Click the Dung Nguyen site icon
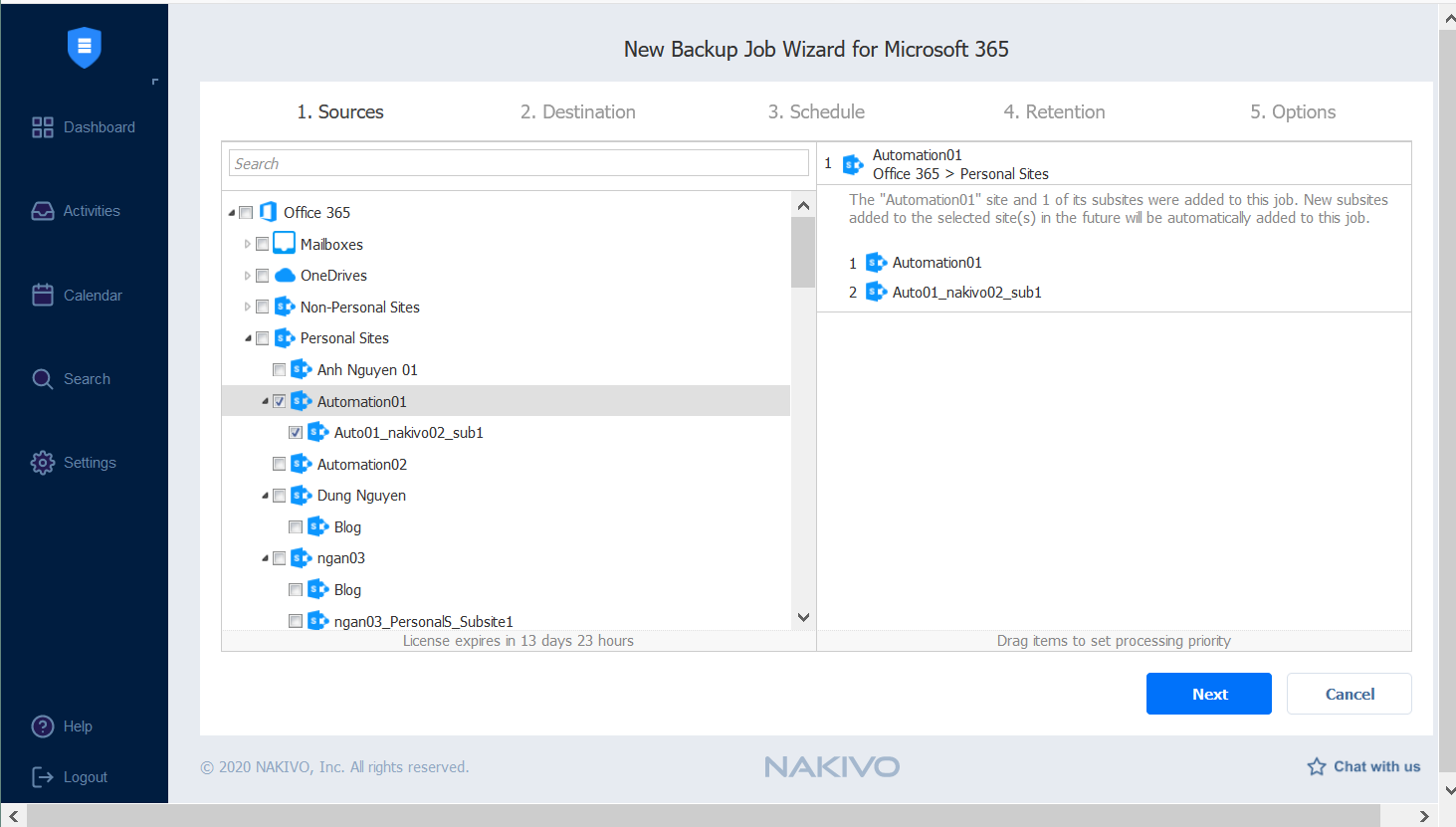The height and width of the screenshot is (827, 1456). tap(302, 495)
